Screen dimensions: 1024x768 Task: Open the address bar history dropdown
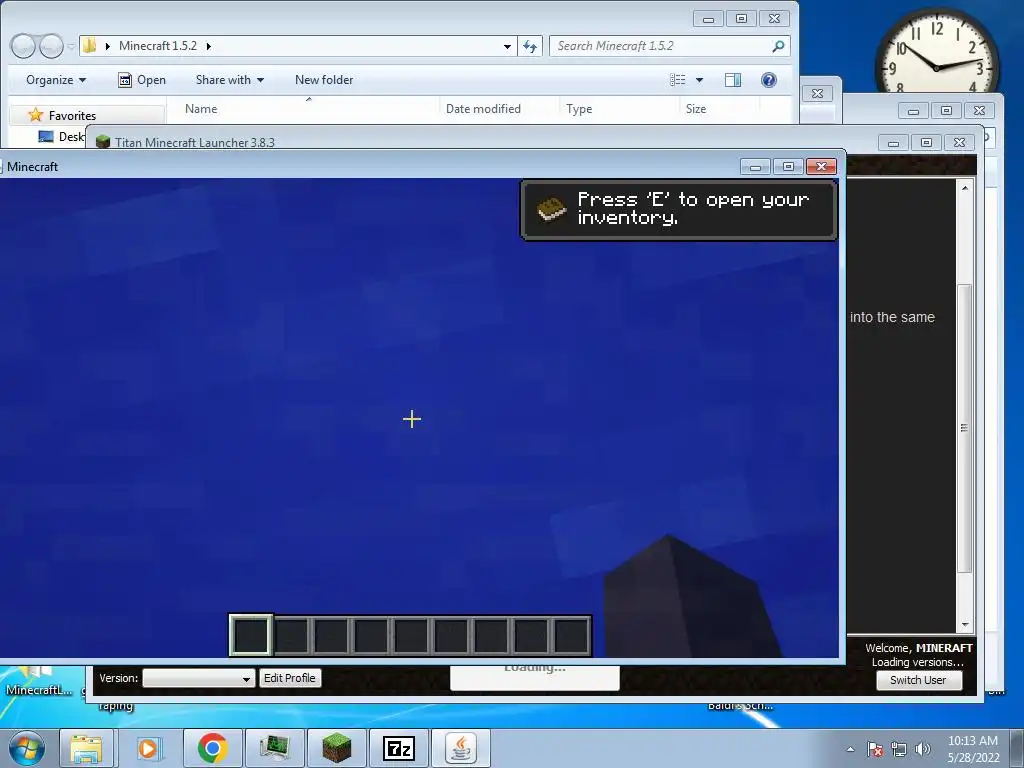coord(507,46)
